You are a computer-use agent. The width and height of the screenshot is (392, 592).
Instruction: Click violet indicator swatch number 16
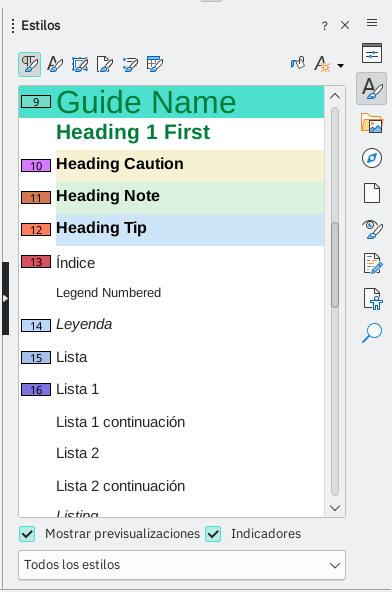(x=36, y=390)
